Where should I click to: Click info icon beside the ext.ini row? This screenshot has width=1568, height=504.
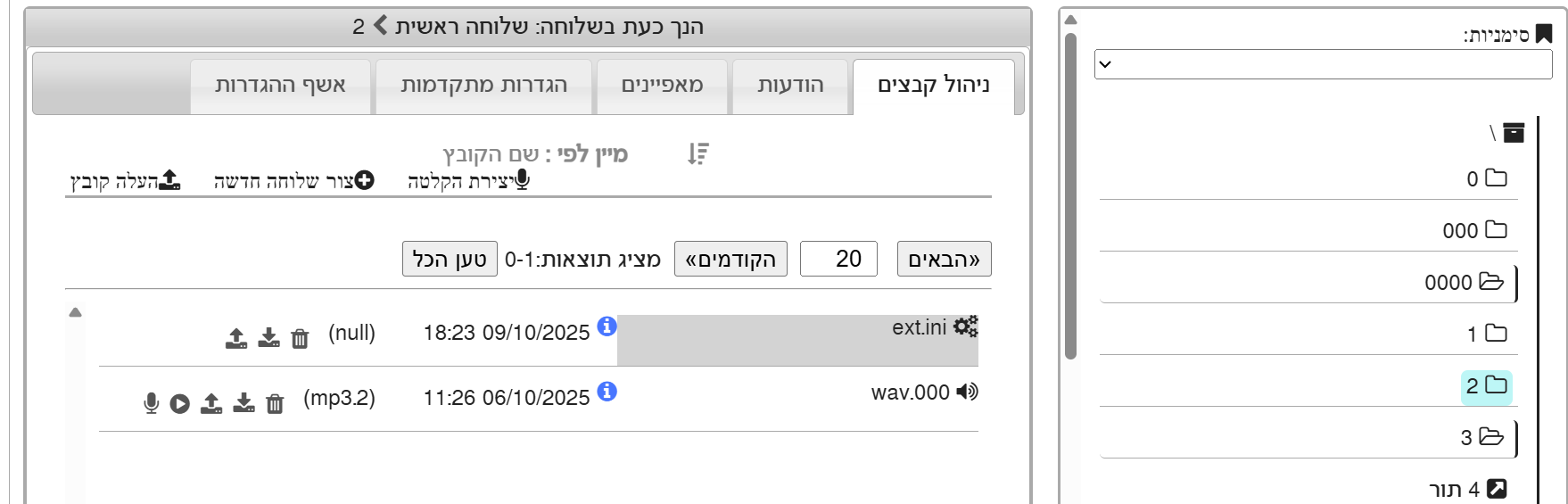pyautogui.click(x=607, y=326)
